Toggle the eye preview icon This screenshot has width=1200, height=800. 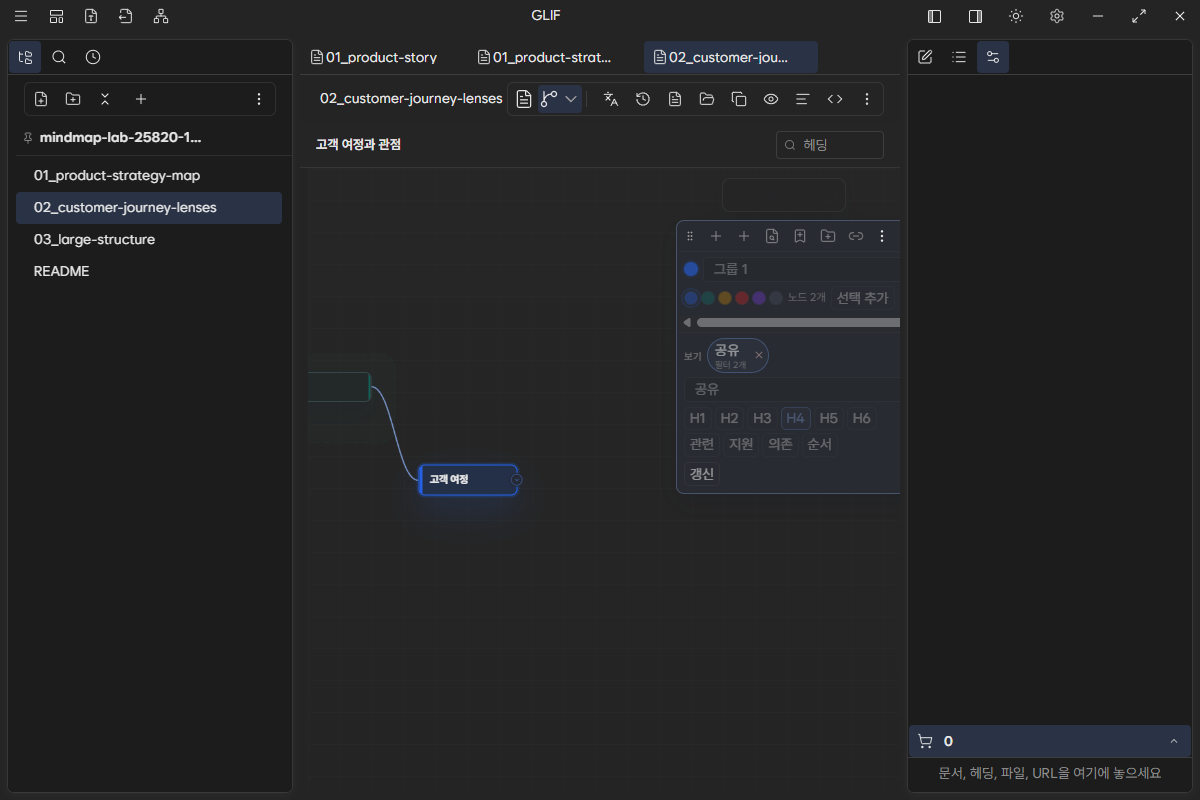(771, 99)
